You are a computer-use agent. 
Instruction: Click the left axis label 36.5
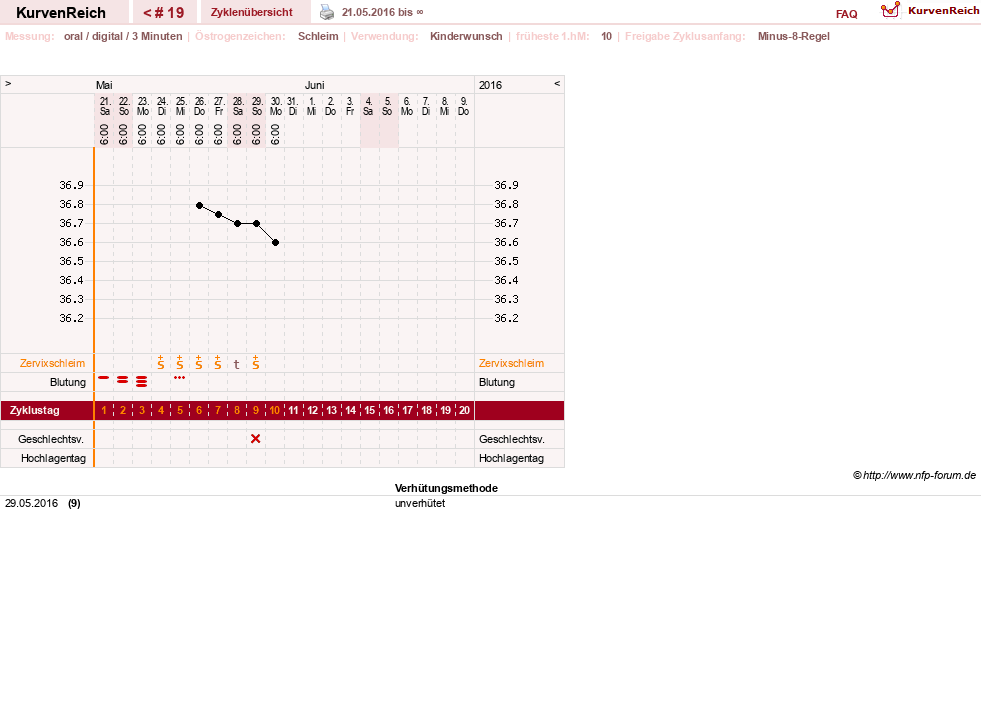(71, 261)
